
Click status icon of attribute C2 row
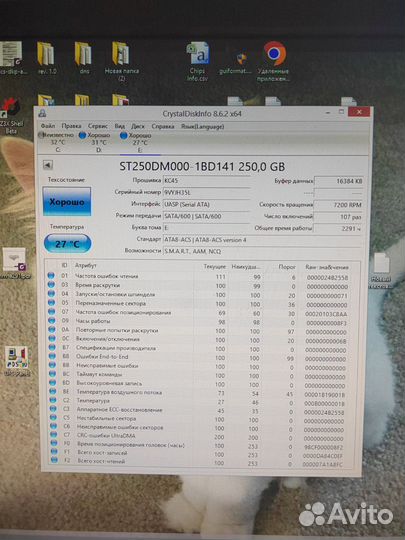click(x=53, y=400)
